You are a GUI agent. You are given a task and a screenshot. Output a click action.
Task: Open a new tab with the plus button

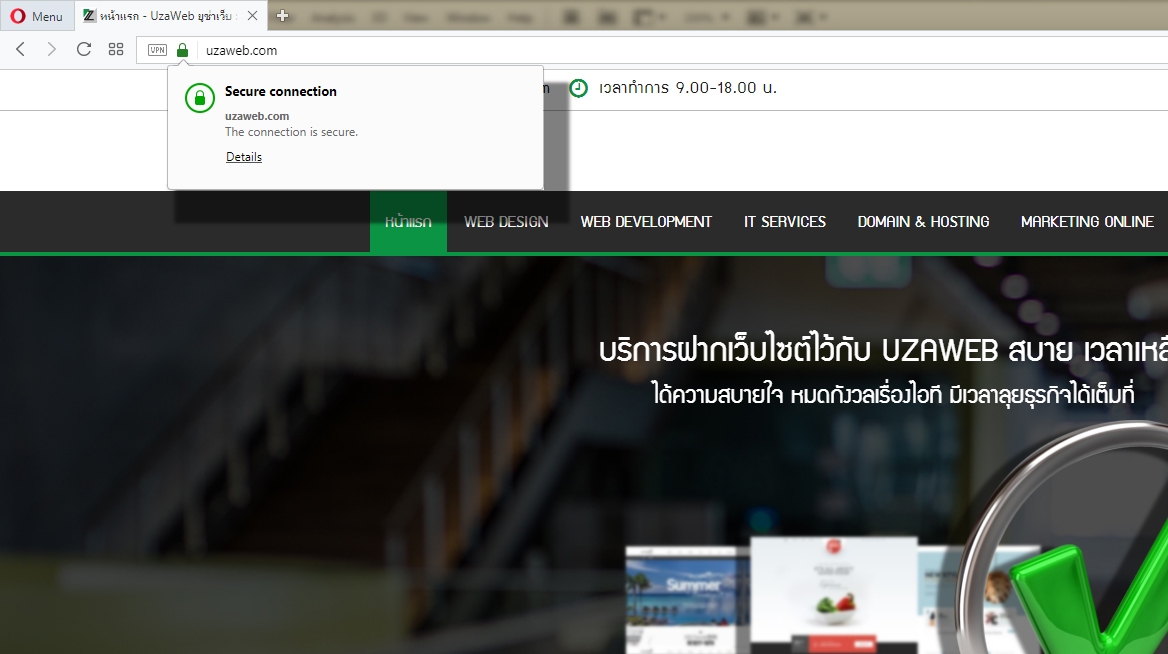pos(282,16)
